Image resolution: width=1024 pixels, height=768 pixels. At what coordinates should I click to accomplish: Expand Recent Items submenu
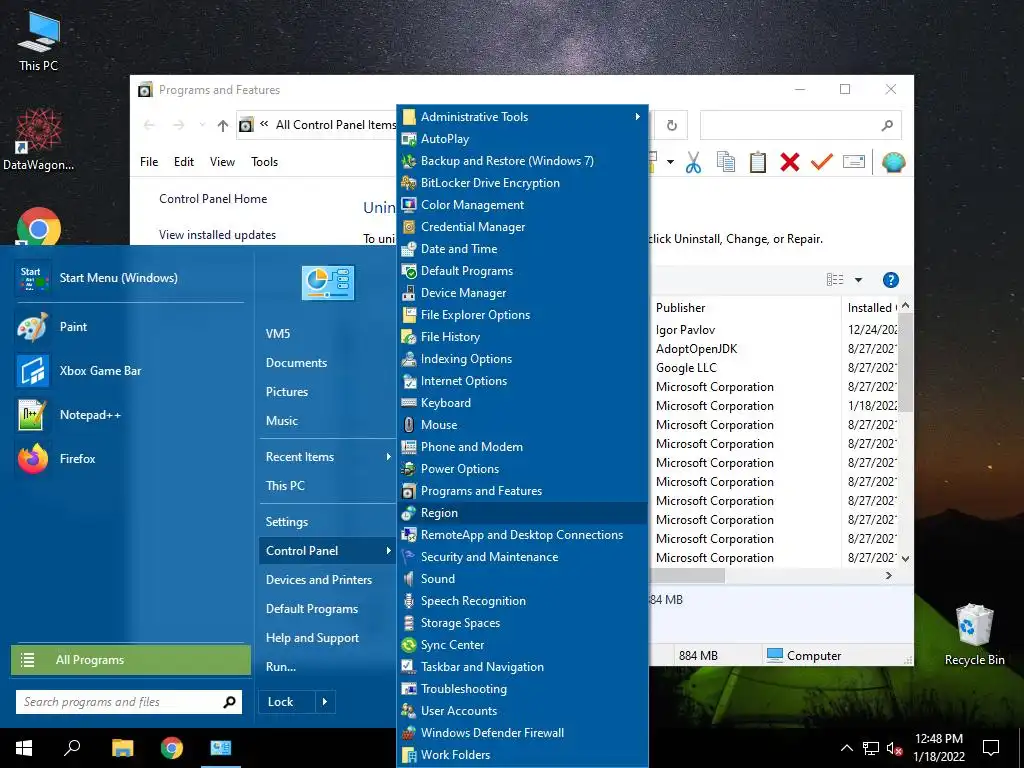tap(328, 456)
